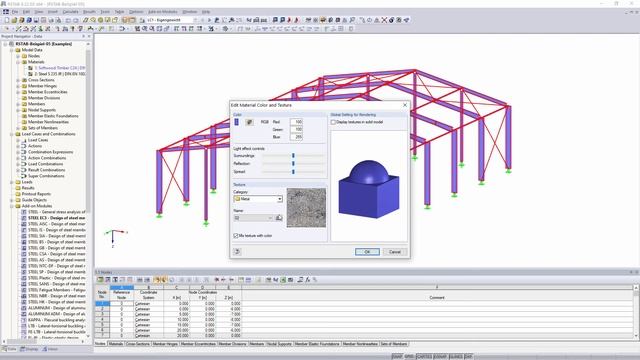This screenshot has width=640, height=360.
Task: Open the Options menu
Action: click(x=136, y=12)
